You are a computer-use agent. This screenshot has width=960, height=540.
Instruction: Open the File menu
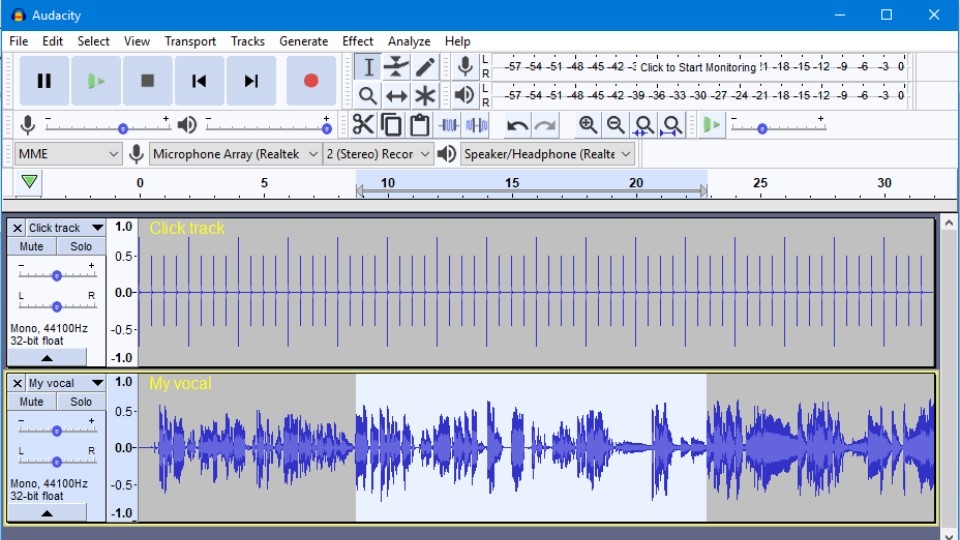18,41
